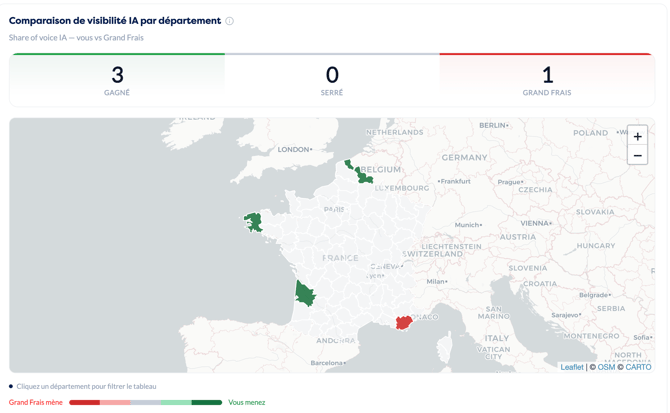
Task: Click the green Gironde department near Bordeaux
Action: tap(305, 294)
